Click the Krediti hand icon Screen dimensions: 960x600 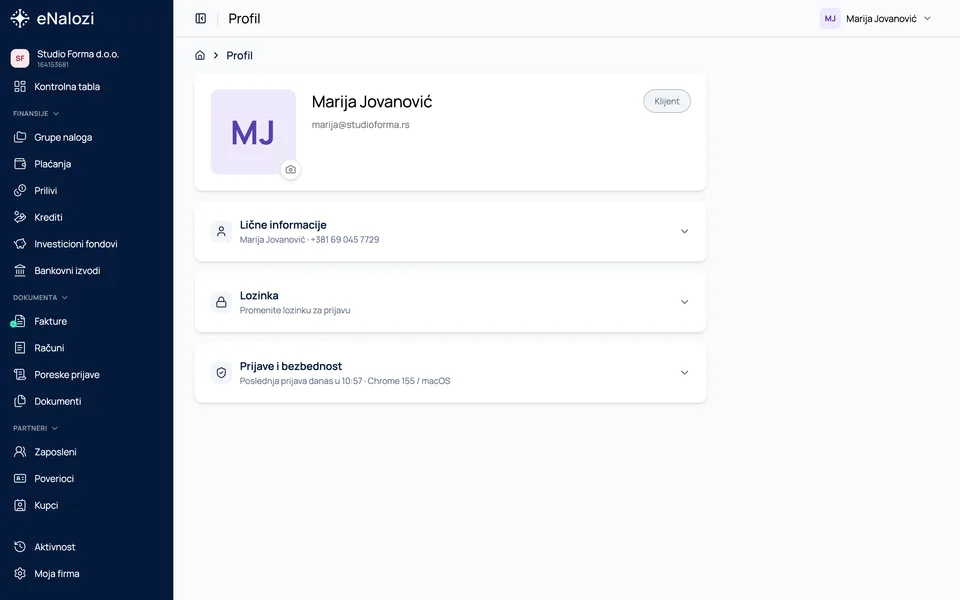click(20, 217)
